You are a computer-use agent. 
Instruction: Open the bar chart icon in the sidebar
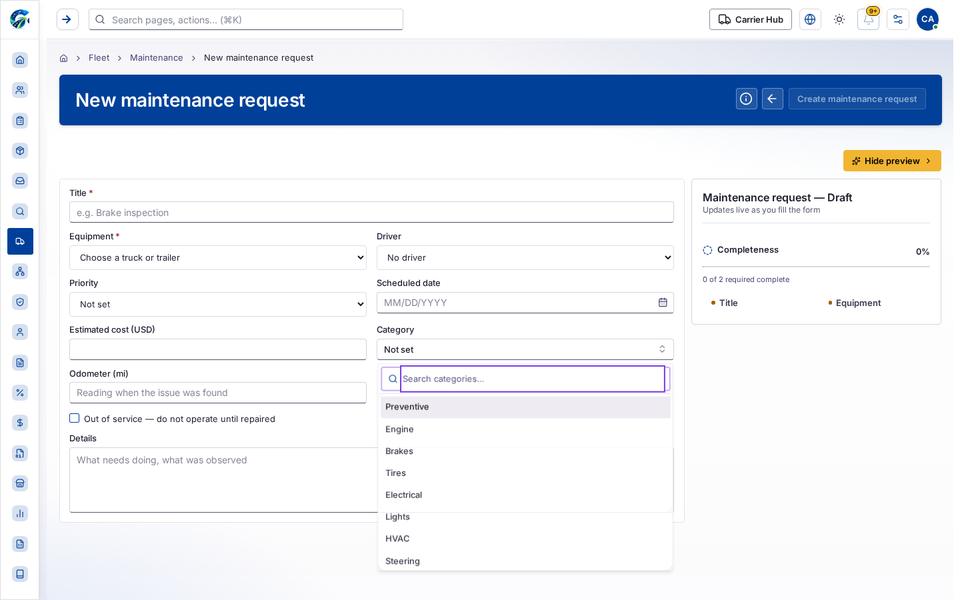tap(20, 513)
